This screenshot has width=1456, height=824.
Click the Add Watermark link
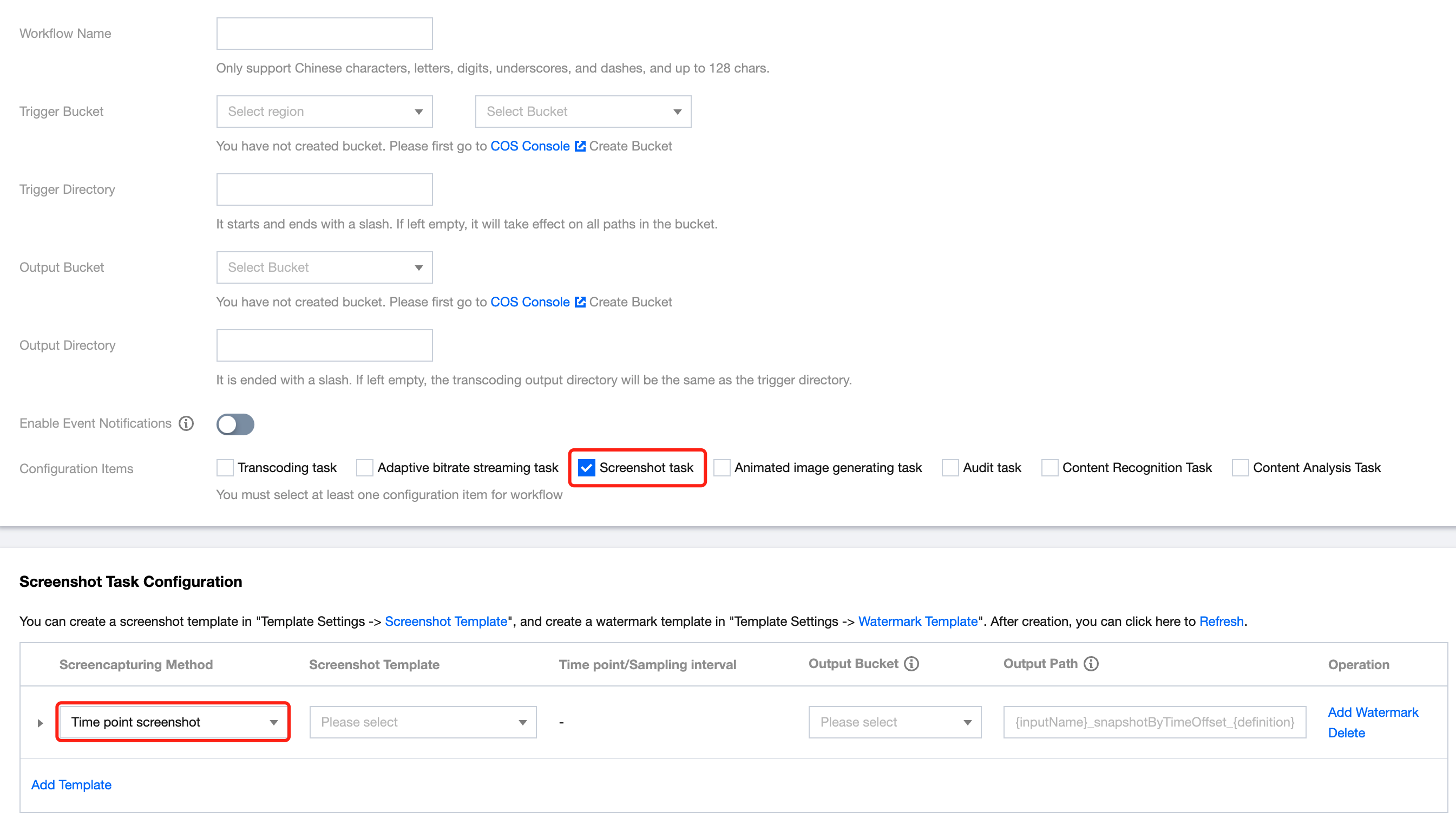coord(1372,712)
